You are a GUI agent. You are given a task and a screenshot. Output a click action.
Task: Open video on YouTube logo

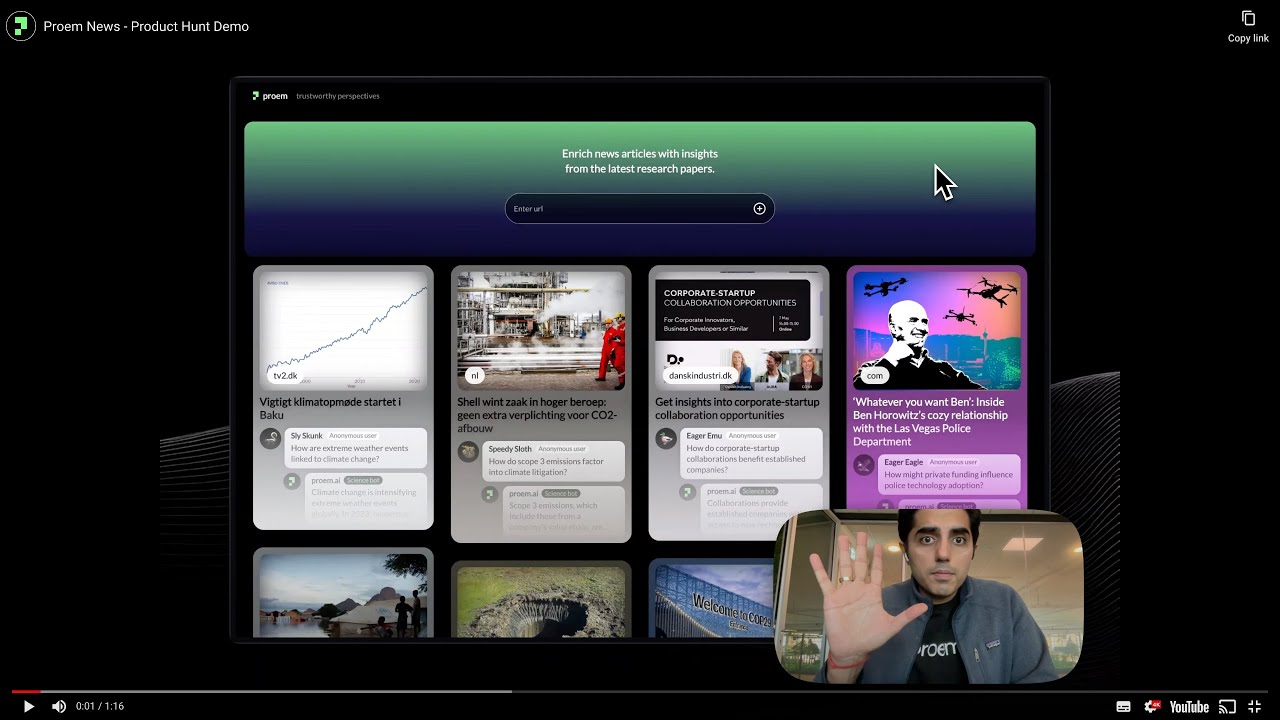[1189, 706]
